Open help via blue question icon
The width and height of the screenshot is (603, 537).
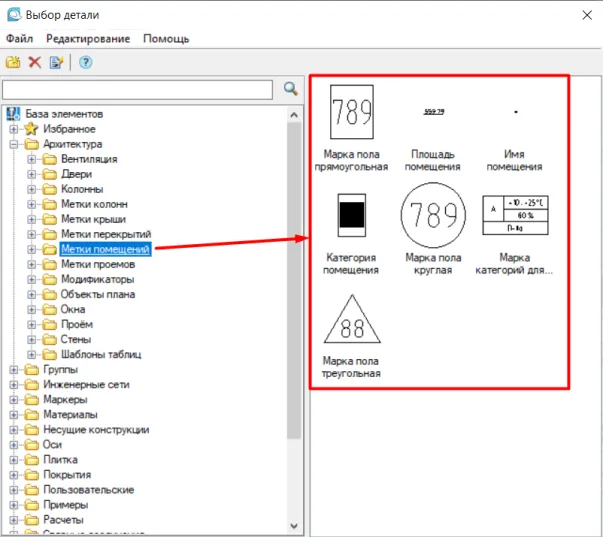coord(85,62)
